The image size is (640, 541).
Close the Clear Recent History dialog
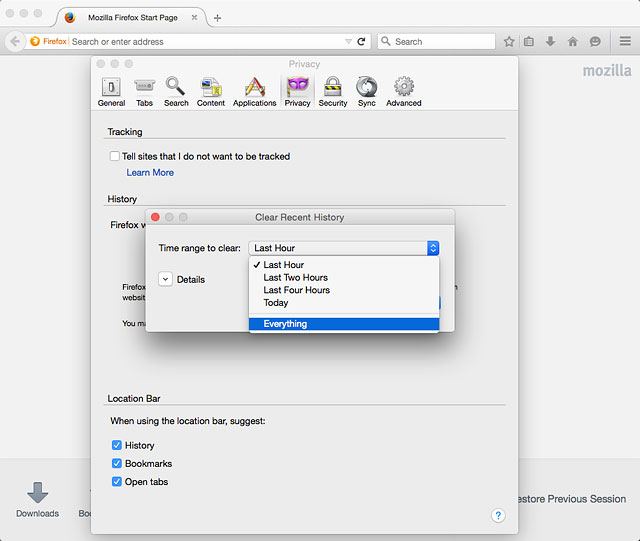pos(155,217)
